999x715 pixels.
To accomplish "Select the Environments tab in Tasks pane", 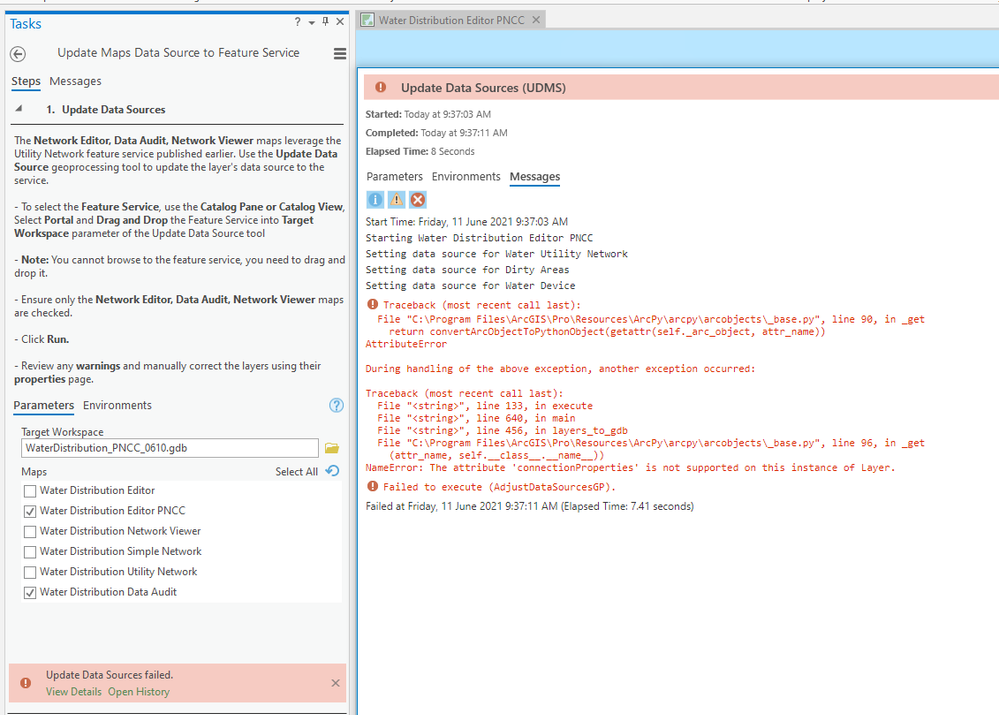I will (117, 405).
